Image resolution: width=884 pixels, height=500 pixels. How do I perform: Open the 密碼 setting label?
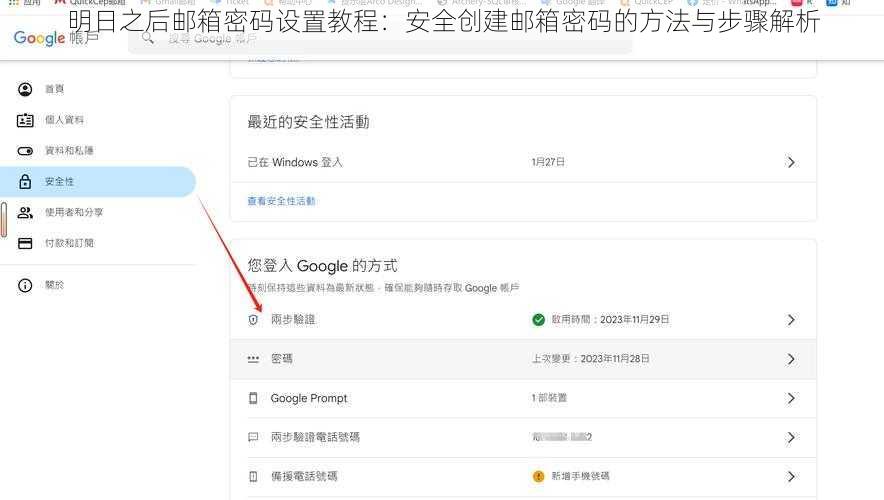282,359
